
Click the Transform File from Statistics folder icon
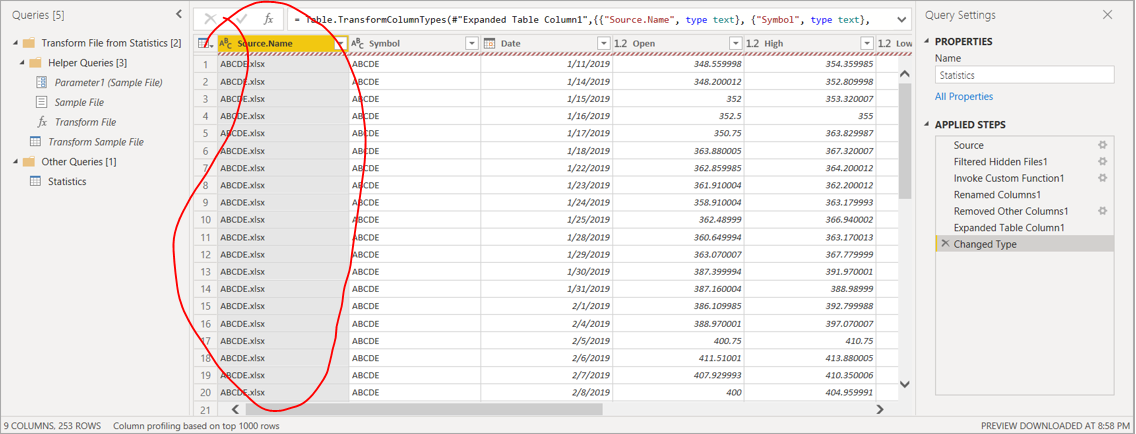pos(29,43)
